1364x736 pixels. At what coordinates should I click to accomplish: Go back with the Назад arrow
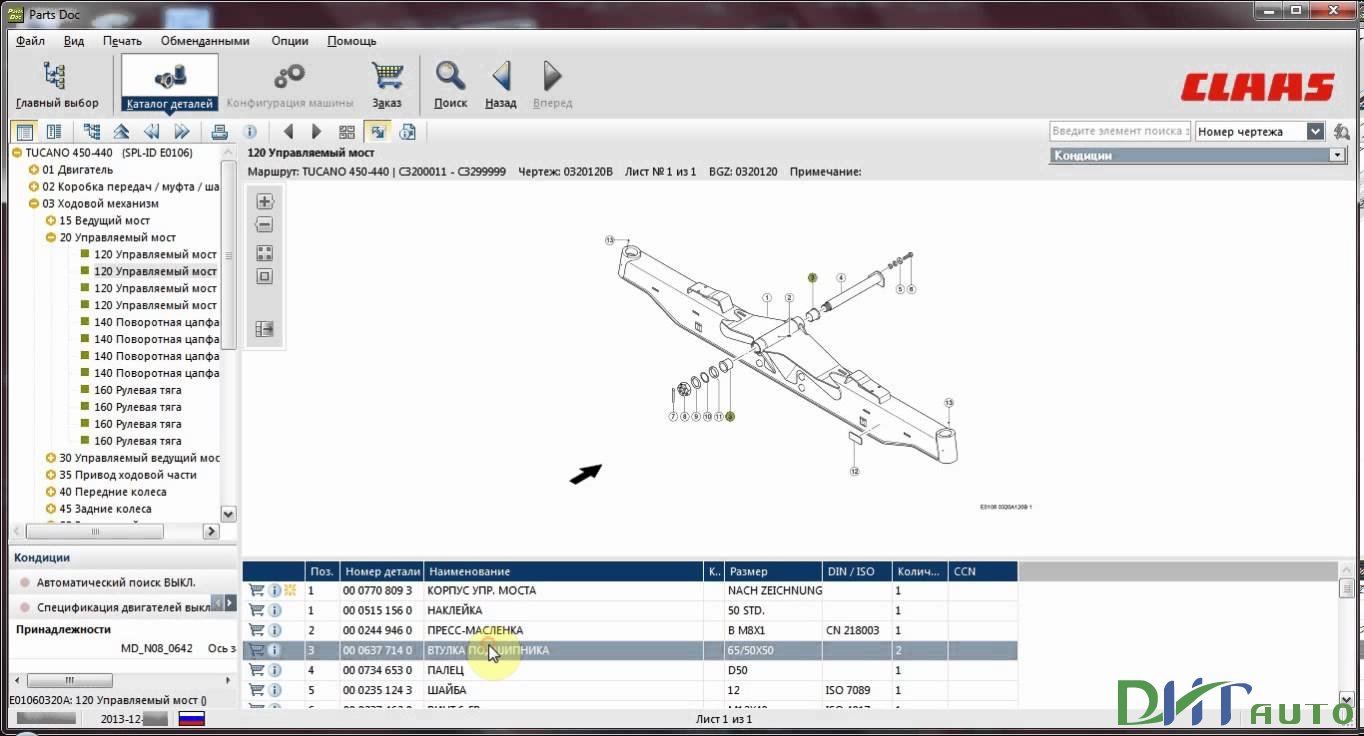[x=501, y=84]
